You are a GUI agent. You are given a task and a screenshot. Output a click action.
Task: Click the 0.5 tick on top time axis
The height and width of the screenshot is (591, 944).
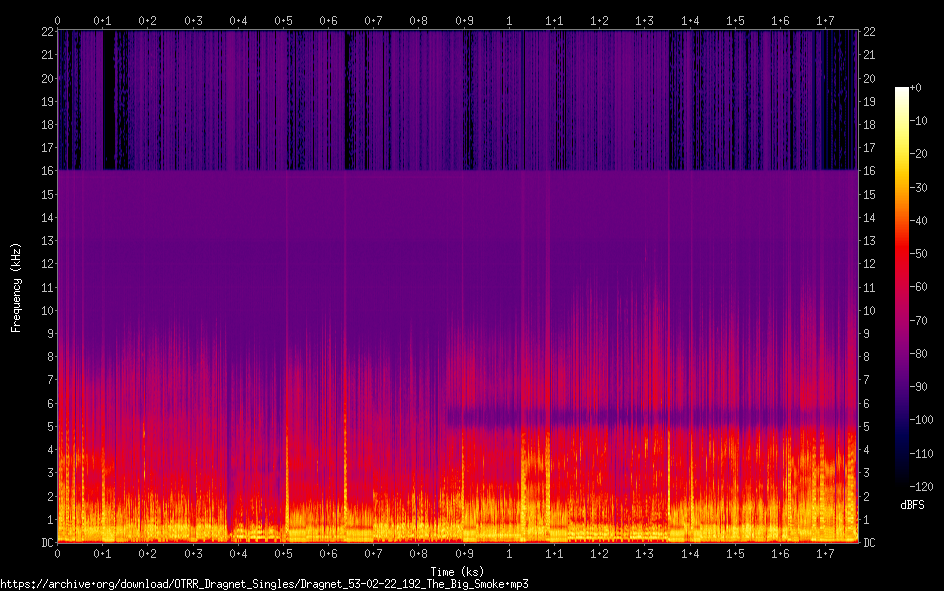283,20
